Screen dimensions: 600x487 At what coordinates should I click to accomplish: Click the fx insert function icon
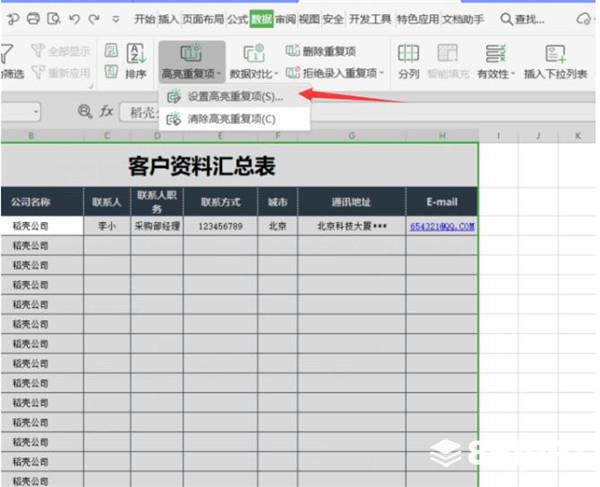(x=106, y=111)
